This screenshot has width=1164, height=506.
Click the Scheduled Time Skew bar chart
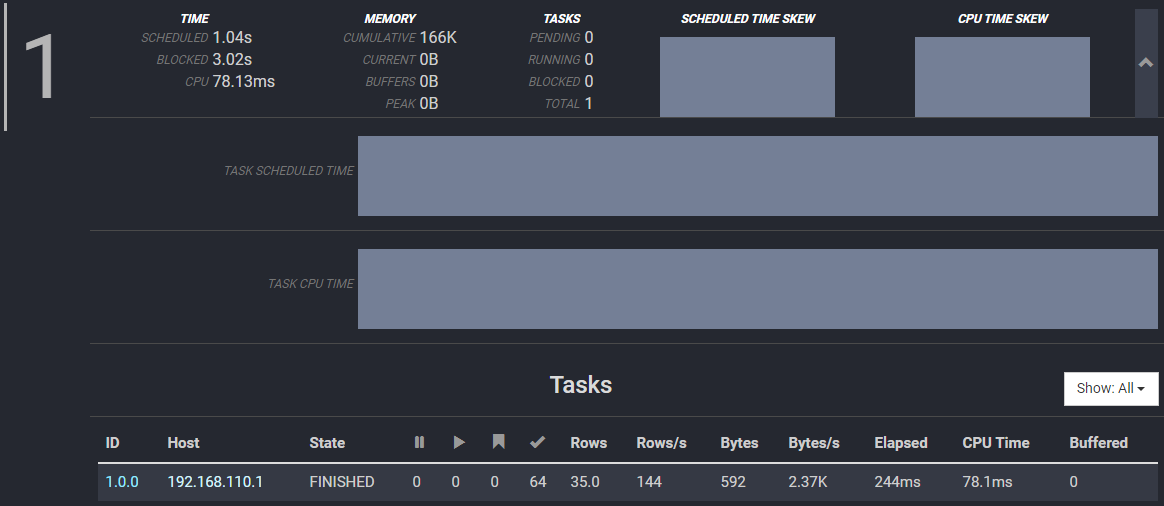[747, 77]
